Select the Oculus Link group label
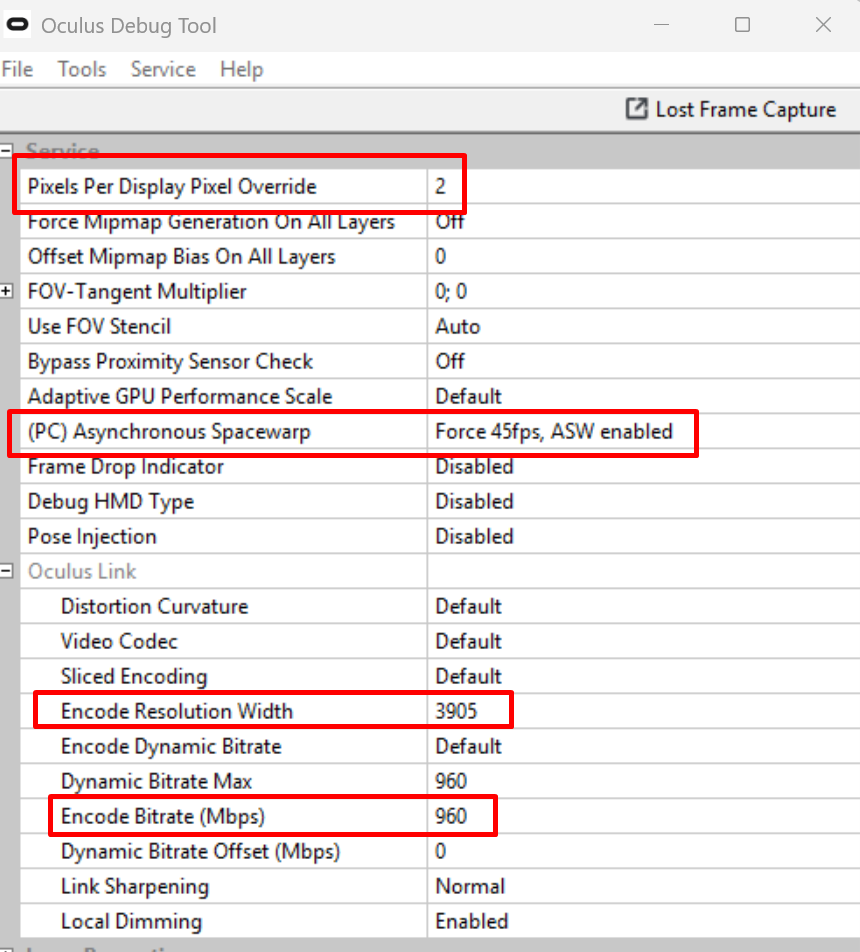The image size is (860, 952). pos(82,571)
